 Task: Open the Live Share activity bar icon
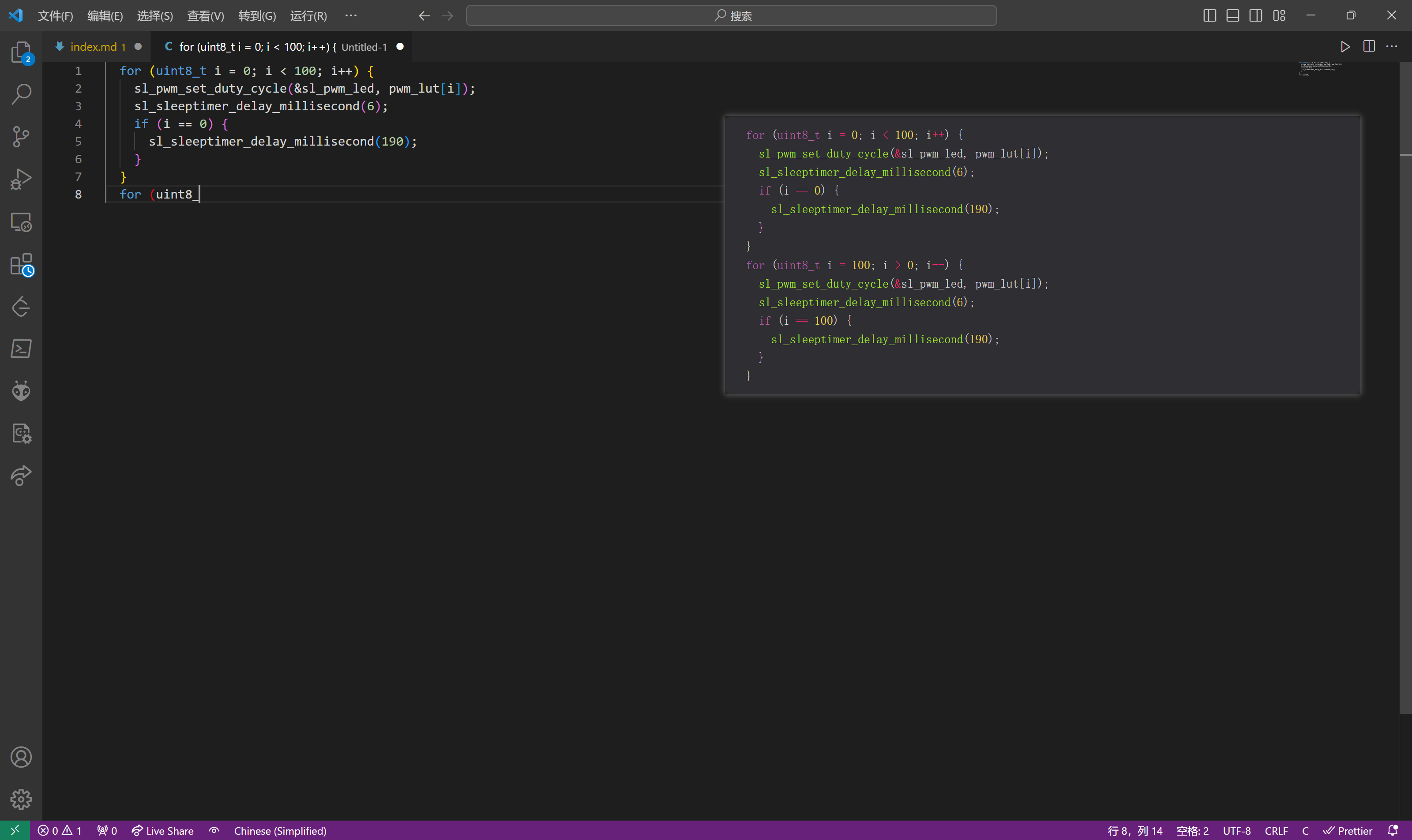click(x=21, y=476)
